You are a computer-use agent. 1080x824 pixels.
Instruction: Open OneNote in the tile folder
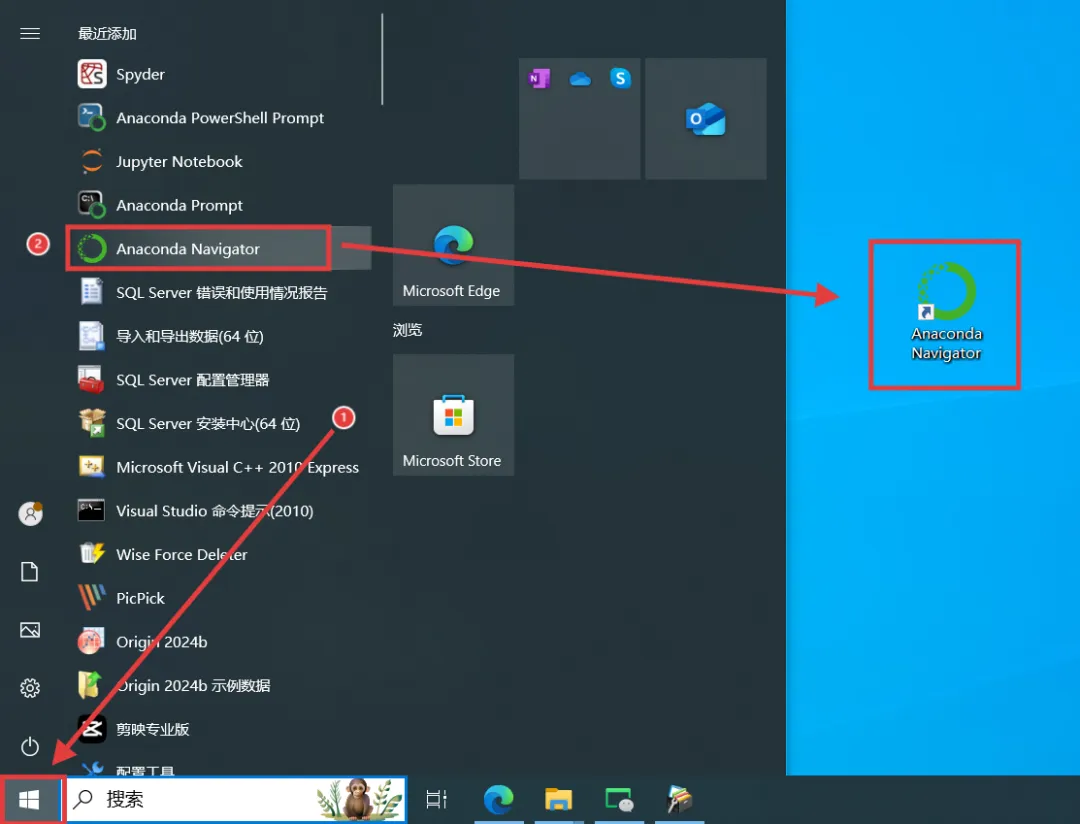539,79
